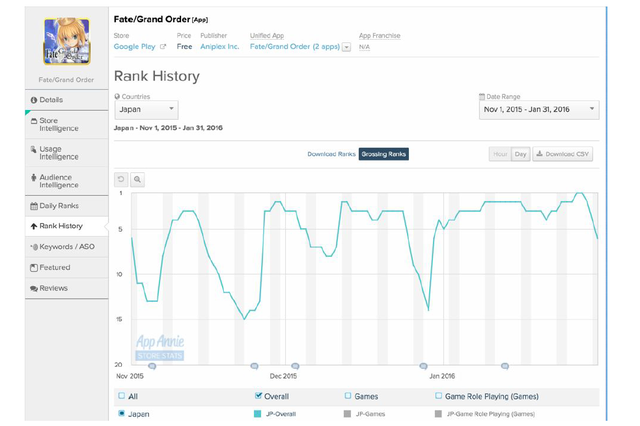Click the JP-Games gray color swatch
640x426 pixels.
(x=347, y=414)
